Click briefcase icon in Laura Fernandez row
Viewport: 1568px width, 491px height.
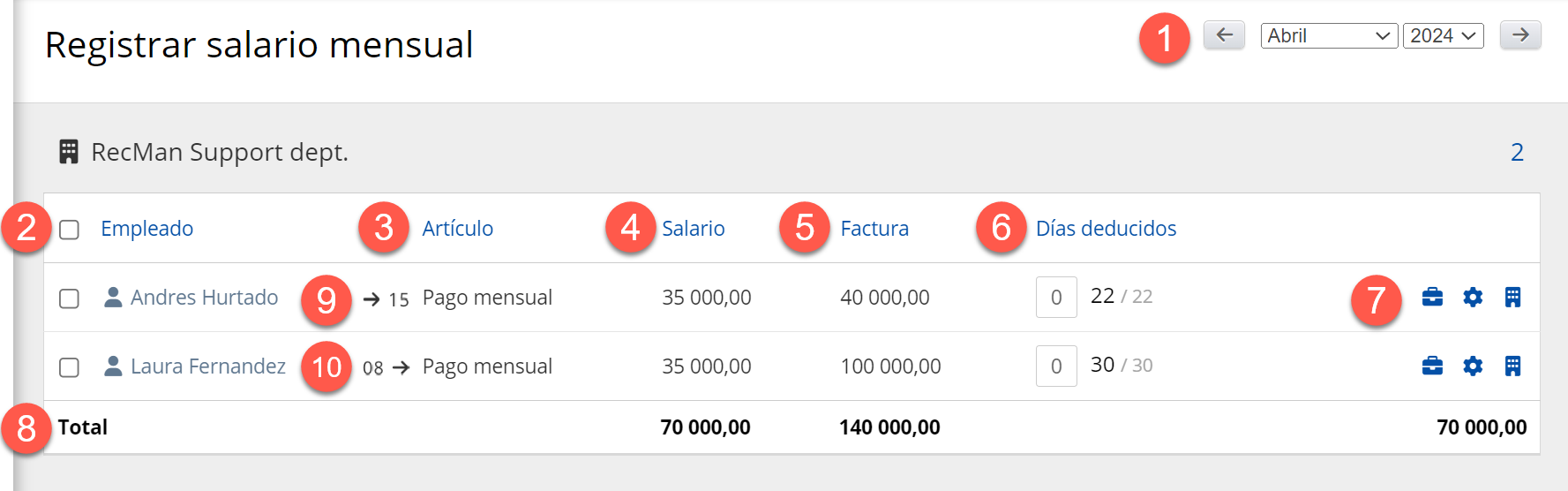pos(1432,366)
